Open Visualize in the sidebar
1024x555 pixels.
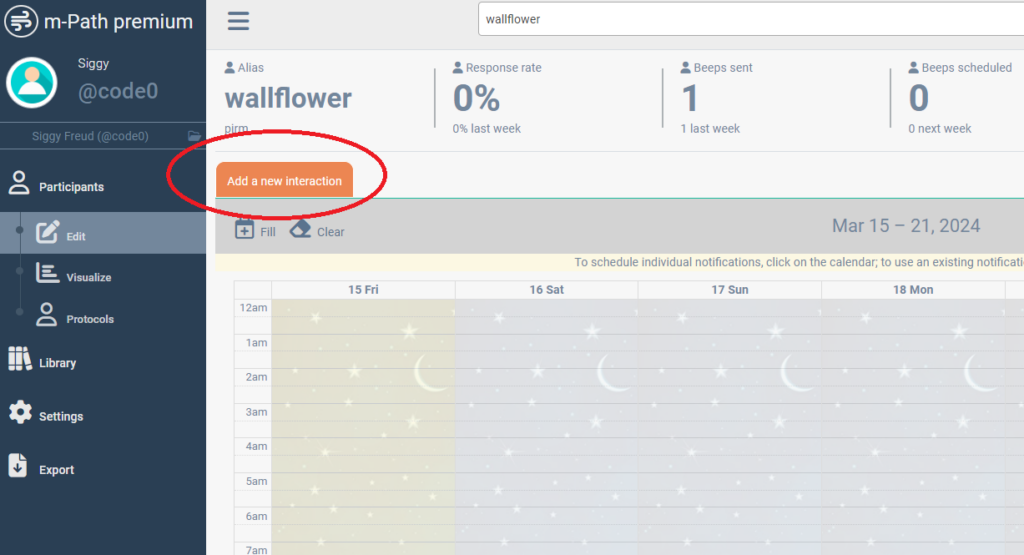coord(88,277)
